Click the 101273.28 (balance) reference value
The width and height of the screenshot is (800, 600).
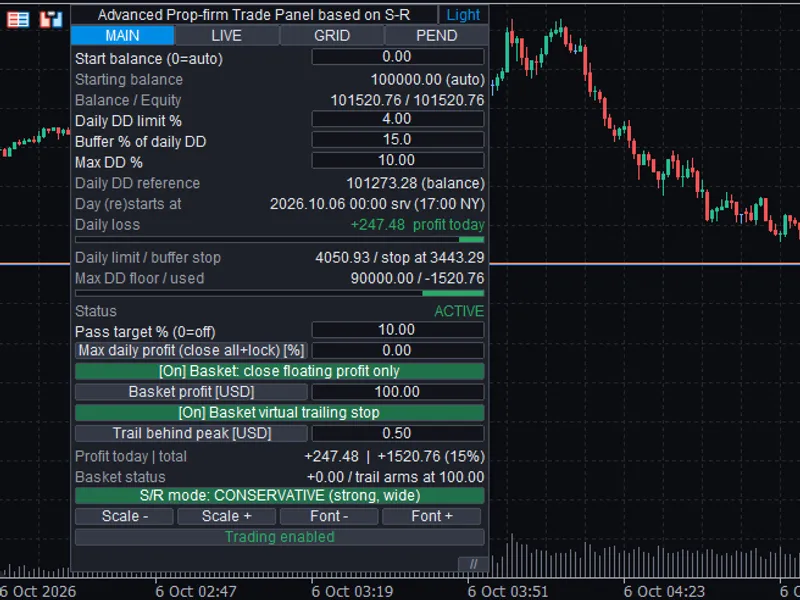[415, 183]
